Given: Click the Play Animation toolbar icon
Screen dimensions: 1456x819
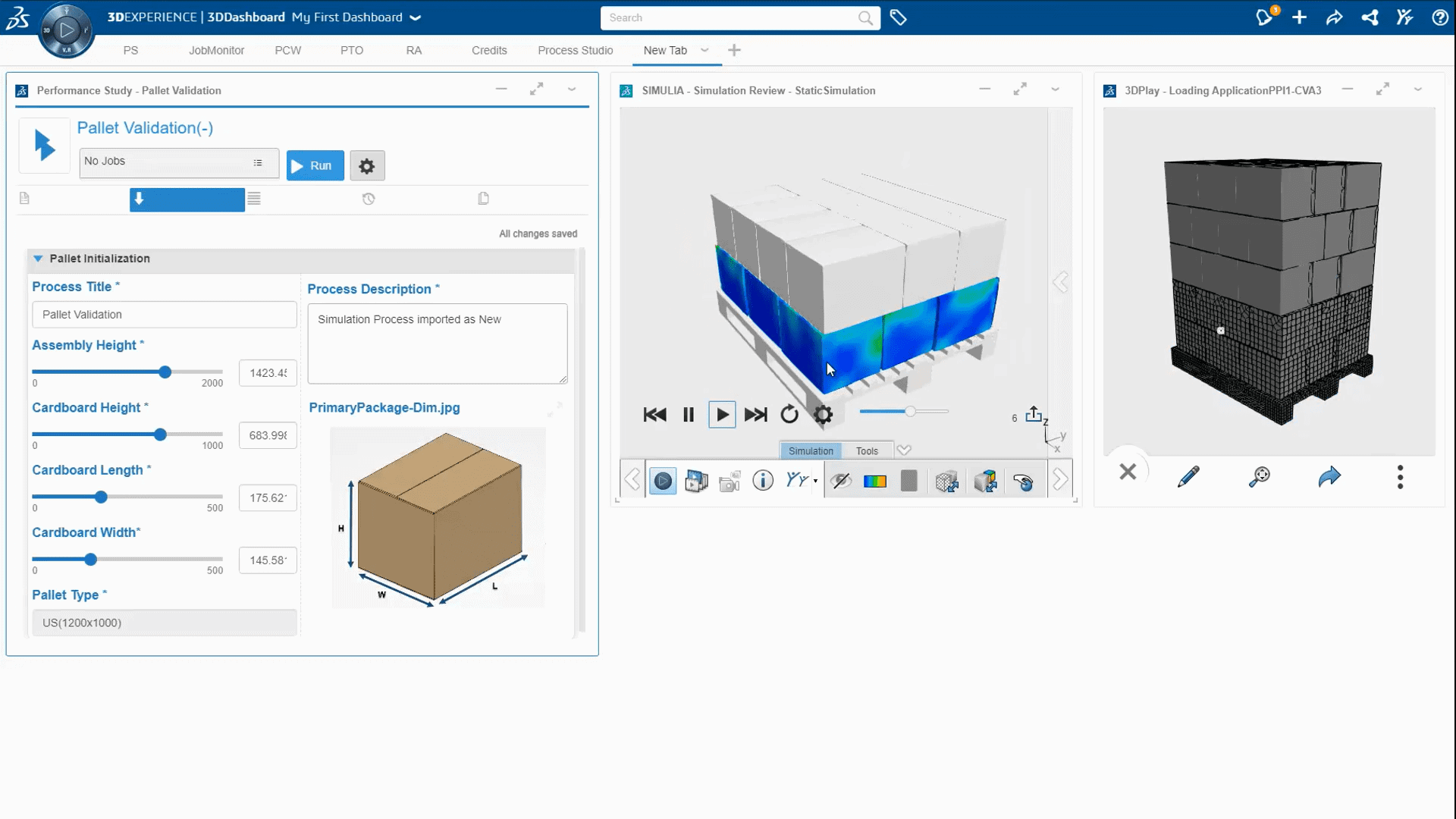Looking at the screenshot, I should [663, 481].
